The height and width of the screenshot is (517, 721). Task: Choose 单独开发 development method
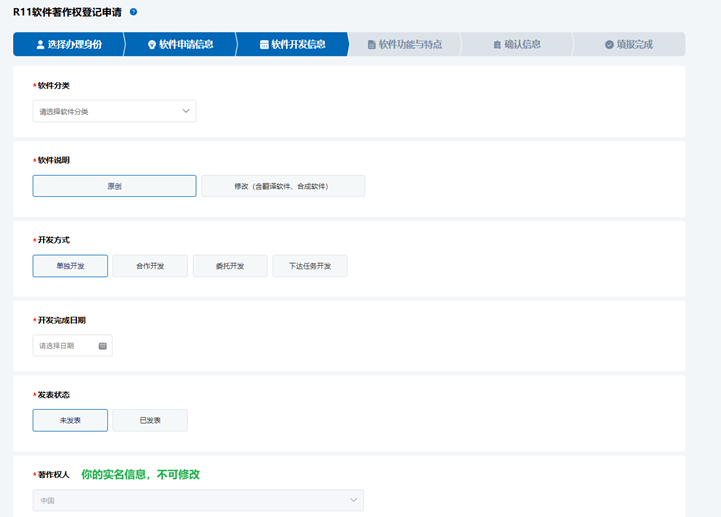click(x=70, y=266)
